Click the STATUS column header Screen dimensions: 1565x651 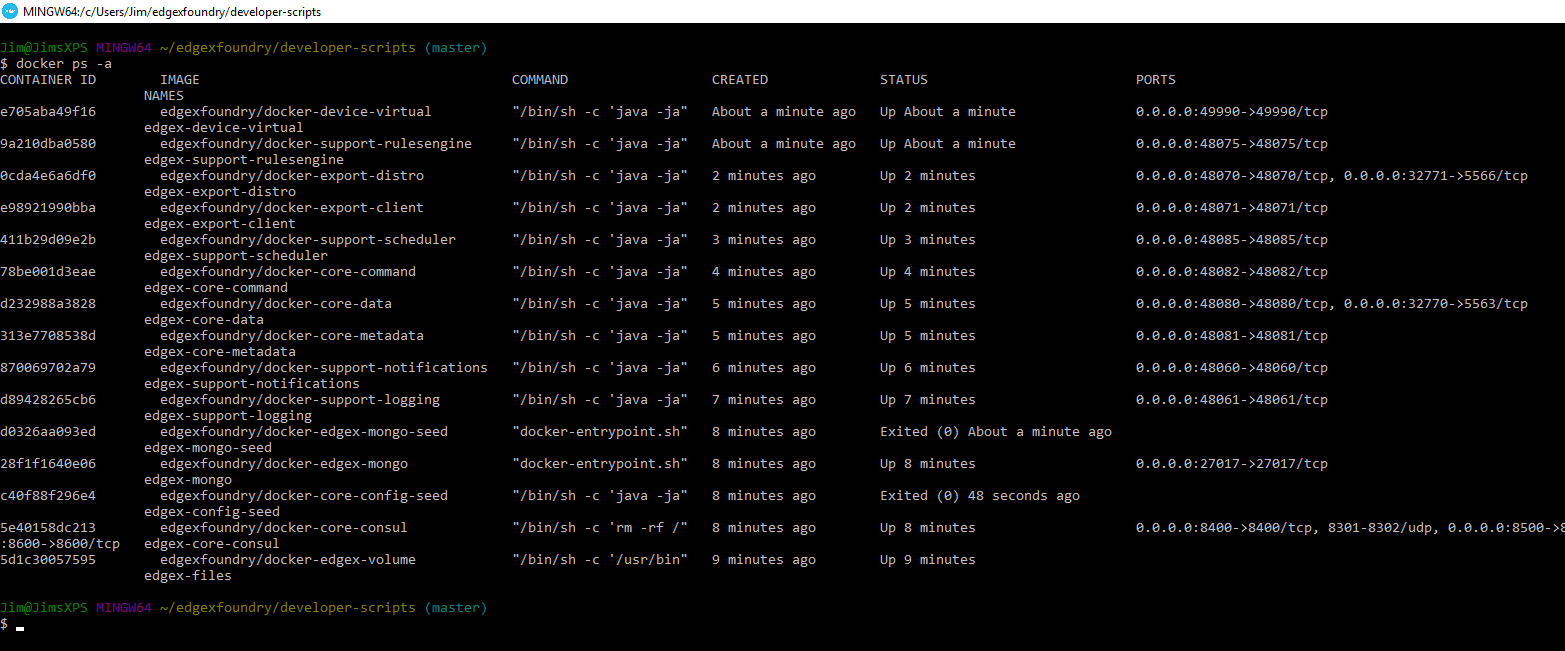pyautogui.click(x=903, y=80)
